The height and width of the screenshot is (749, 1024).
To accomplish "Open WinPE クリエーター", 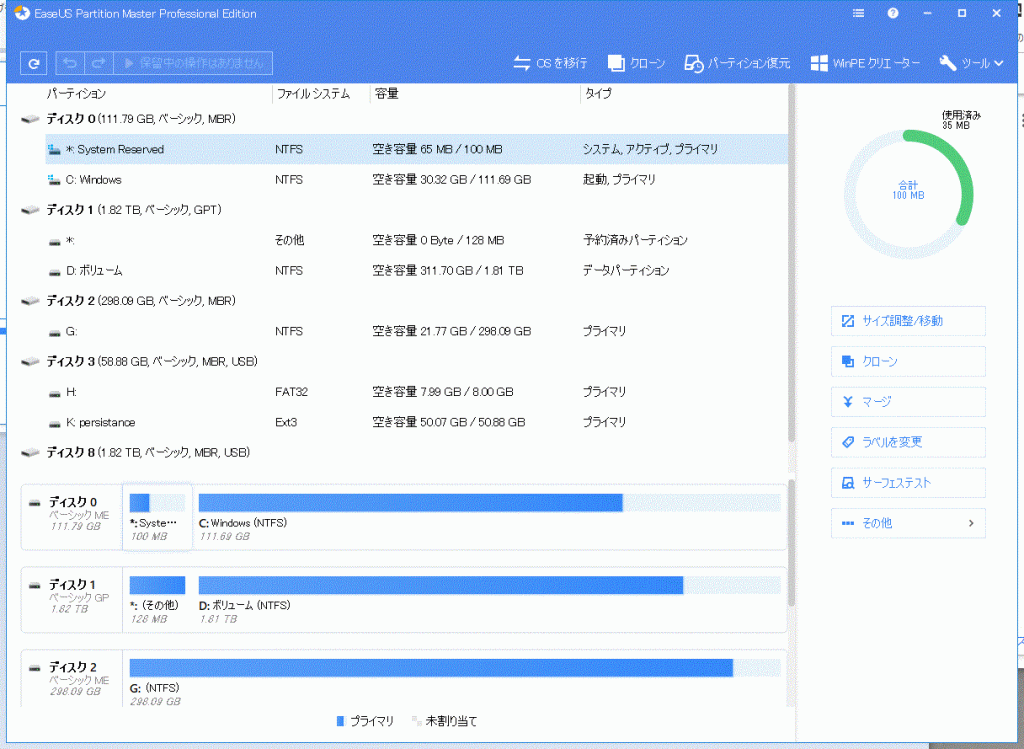I will (x=865, y=63).
